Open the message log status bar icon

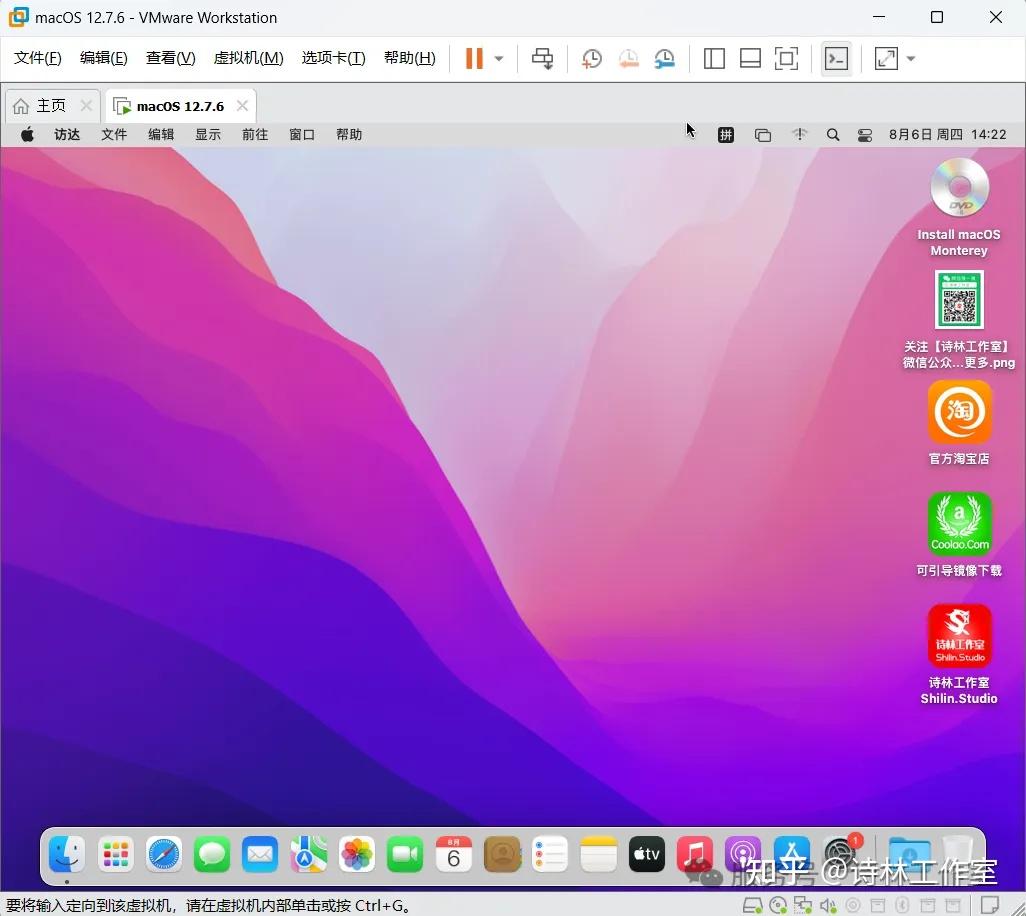(x=989, y=906)
